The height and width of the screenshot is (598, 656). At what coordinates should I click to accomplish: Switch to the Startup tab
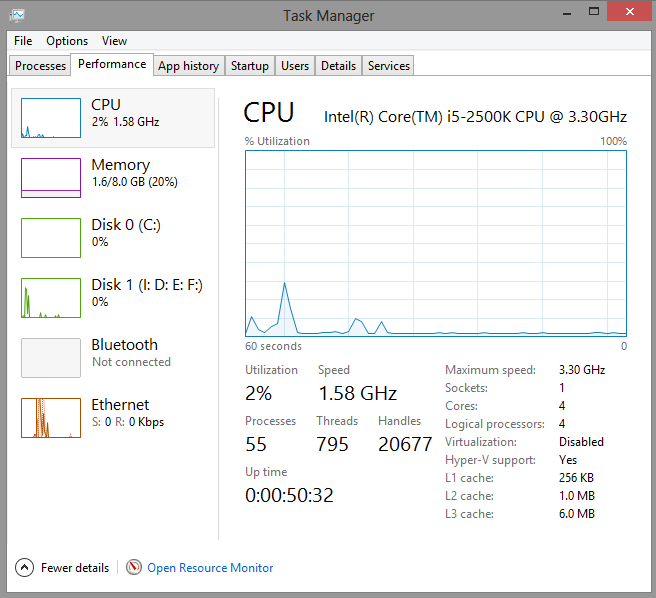(x=250, y=66)
